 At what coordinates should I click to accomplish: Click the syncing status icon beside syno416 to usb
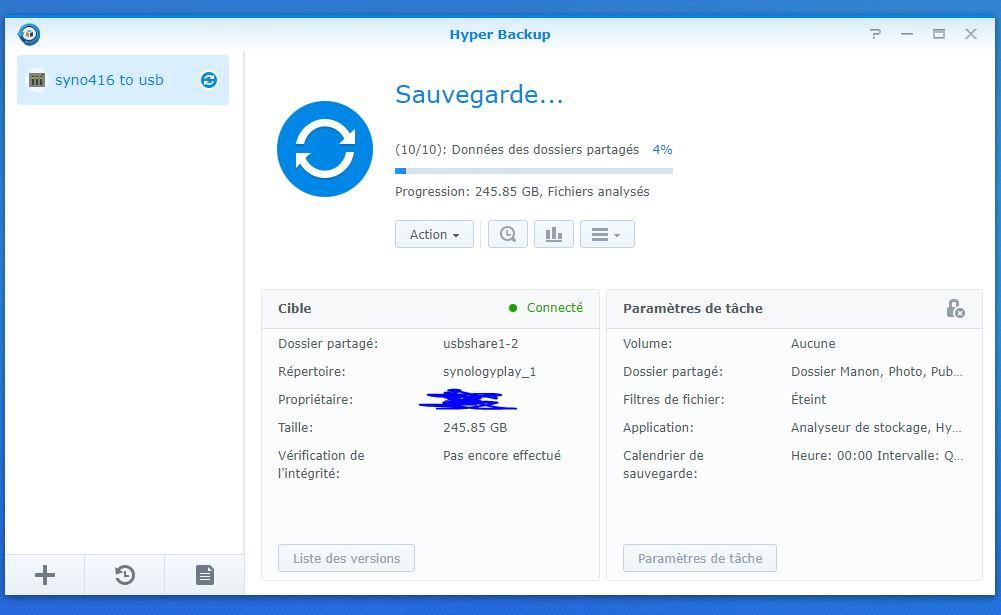tap(209, 80)
